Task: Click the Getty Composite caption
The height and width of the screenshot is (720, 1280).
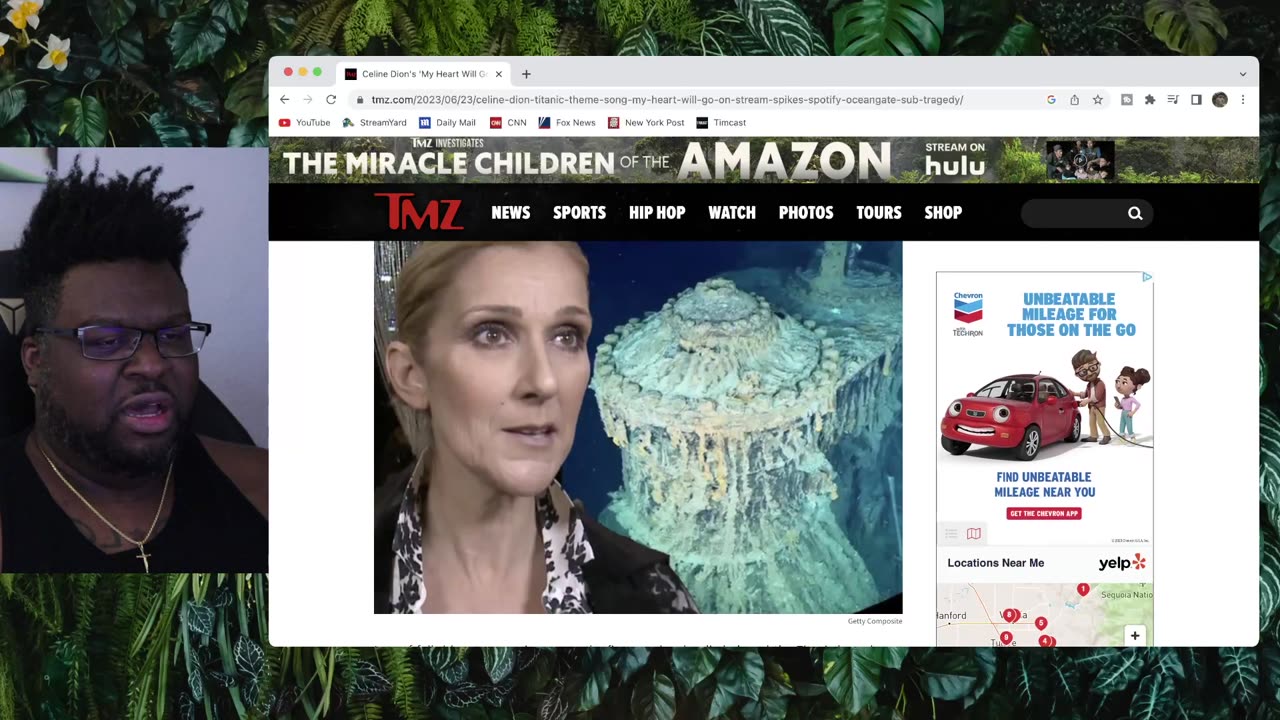Action: [x=875, y=621]
